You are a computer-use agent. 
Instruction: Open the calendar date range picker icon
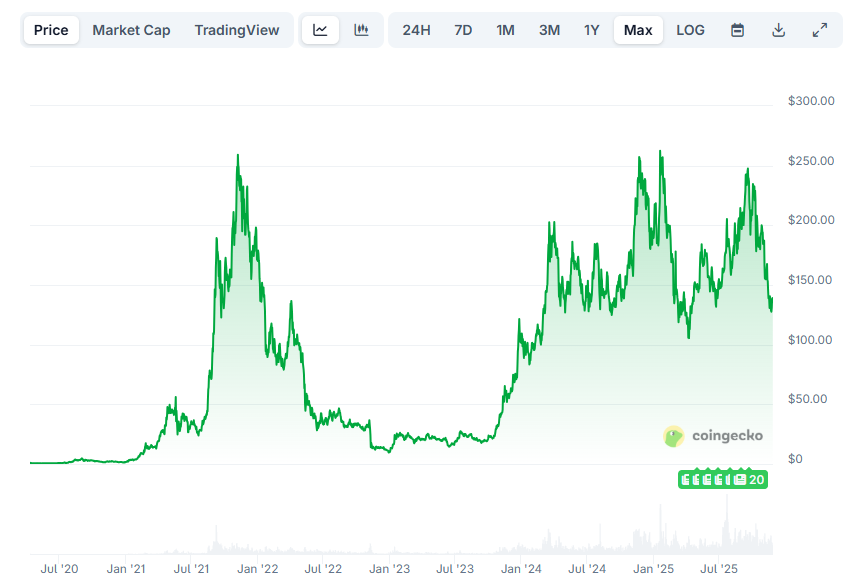pyautogui.click(x=736, y=30)
